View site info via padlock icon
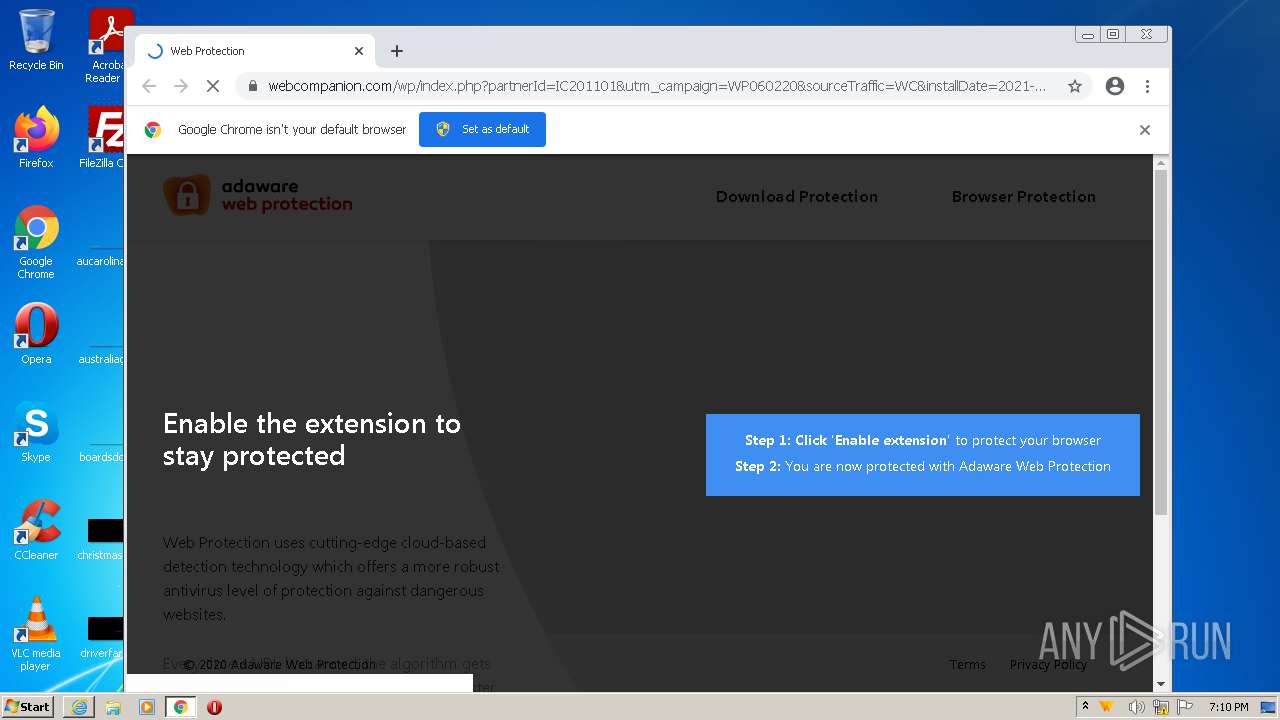The width and height of the screenshot is (1280, 720). coord(253,86)
